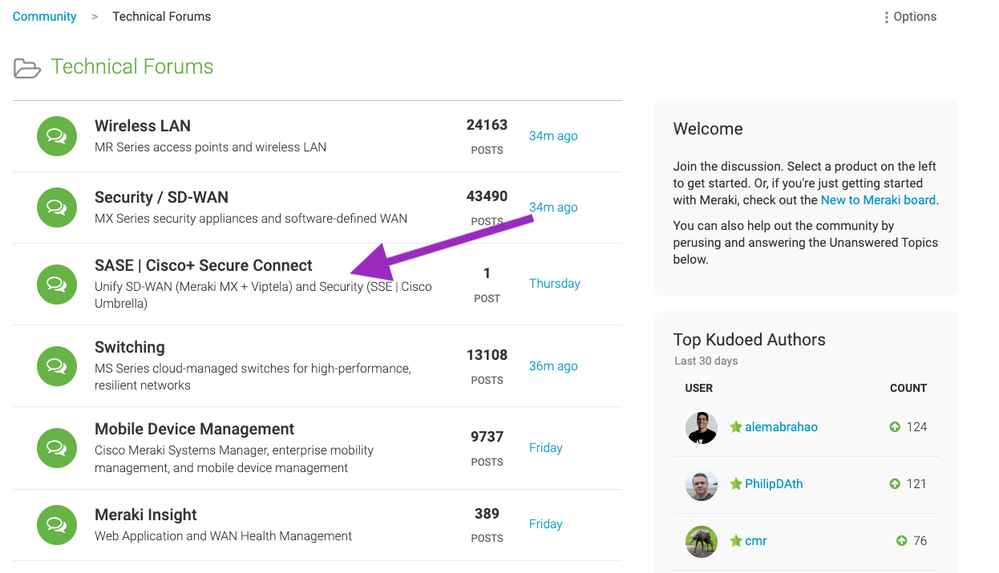This screenshot has height=573, width=999.
Task: Click alemabrahao's avatar picture
Action: pyautogui.click(x=701, y=427)
